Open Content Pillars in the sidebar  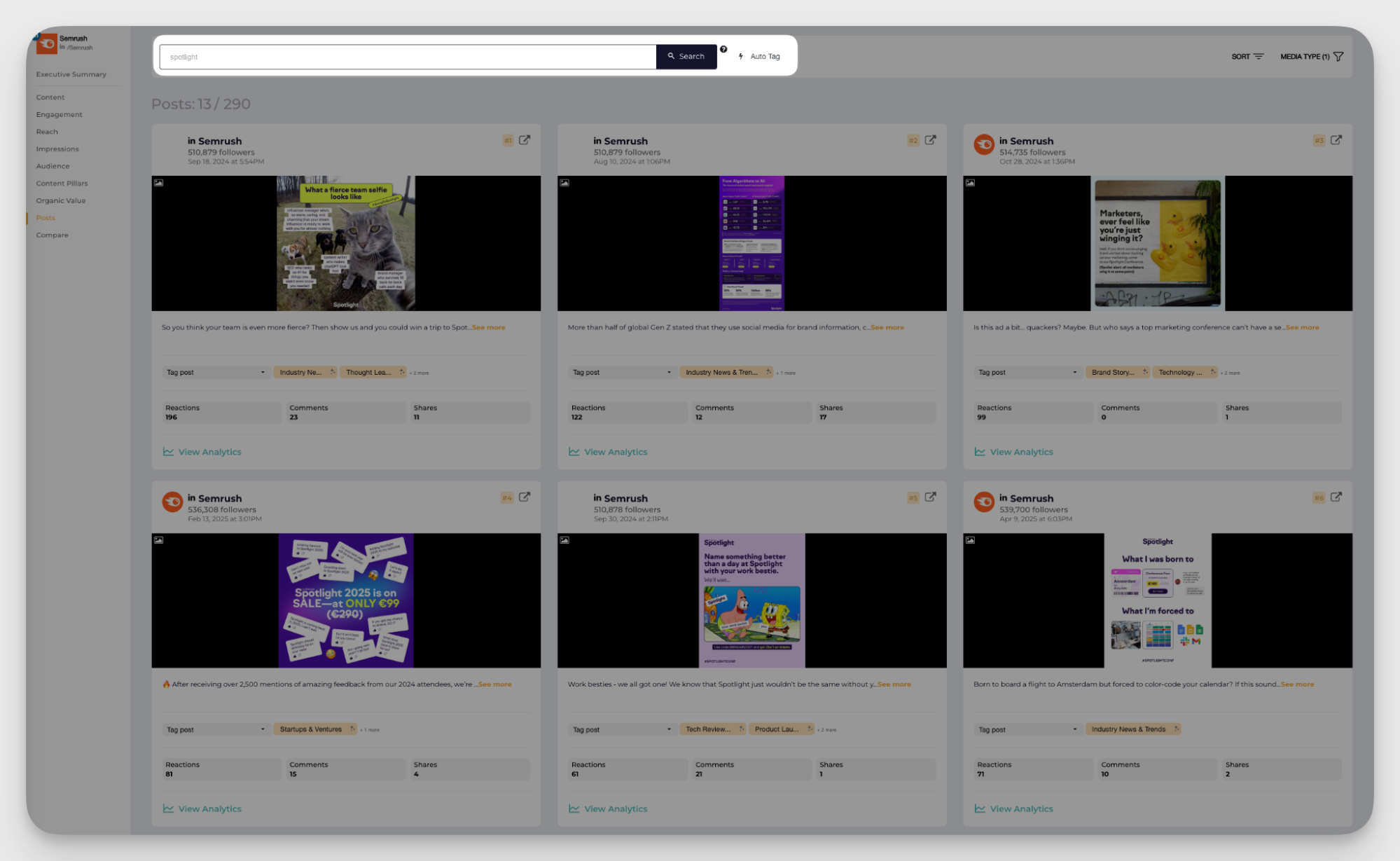62,184
